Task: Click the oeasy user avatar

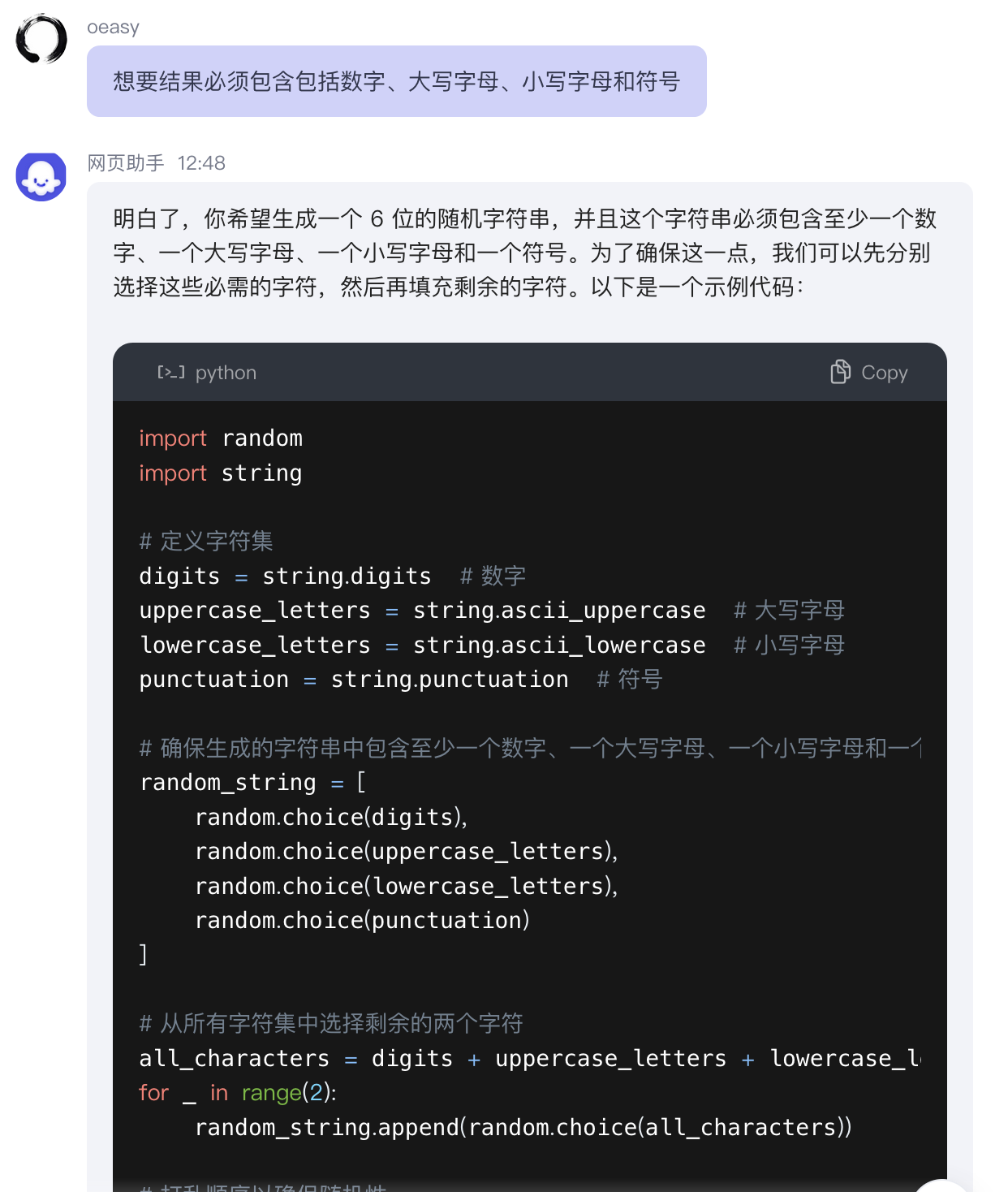Action: click(x=41, y=39)
